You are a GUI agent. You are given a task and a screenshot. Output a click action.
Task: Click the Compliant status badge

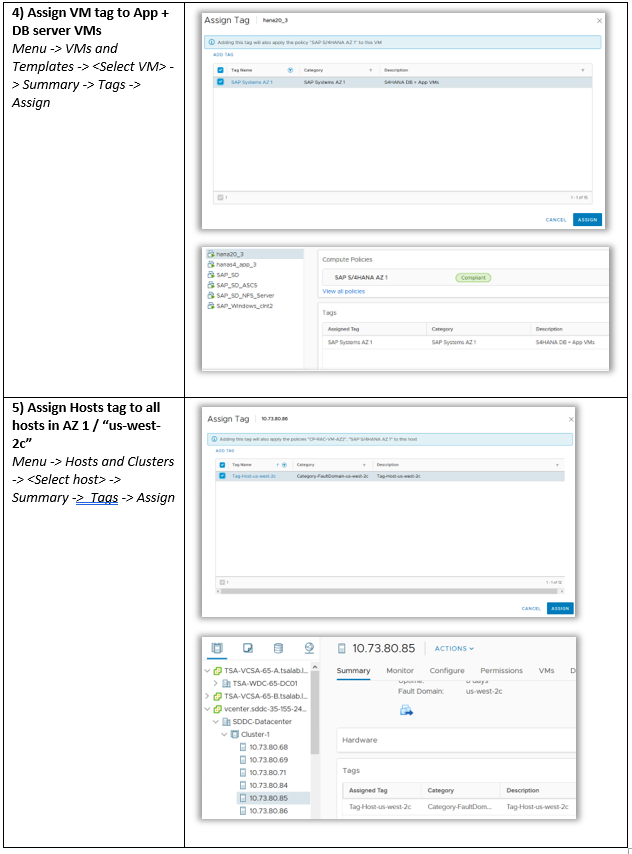point(473,278)
